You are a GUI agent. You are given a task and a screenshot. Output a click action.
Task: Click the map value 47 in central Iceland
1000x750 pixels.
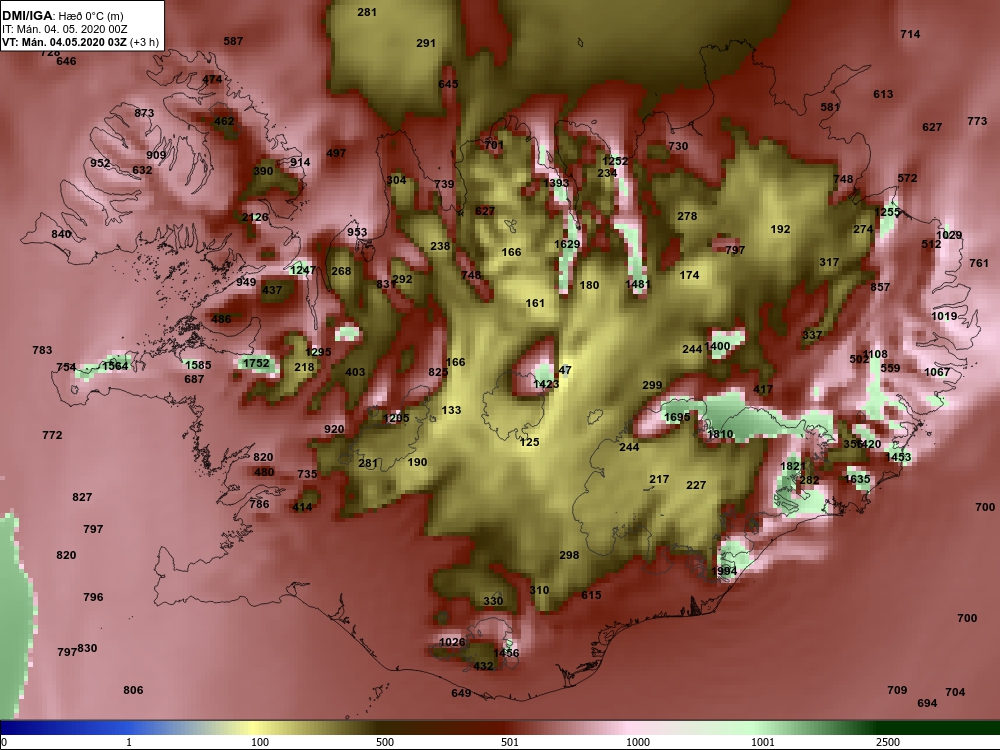click(565, 370)
